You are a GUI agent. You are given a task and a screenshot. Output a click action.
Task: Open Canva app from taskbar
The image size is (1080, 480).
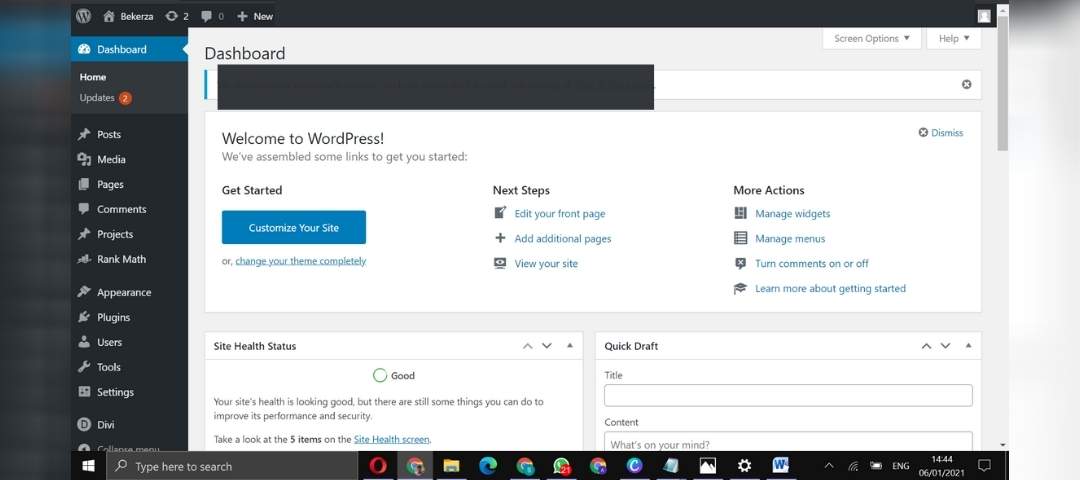(634, 466)
